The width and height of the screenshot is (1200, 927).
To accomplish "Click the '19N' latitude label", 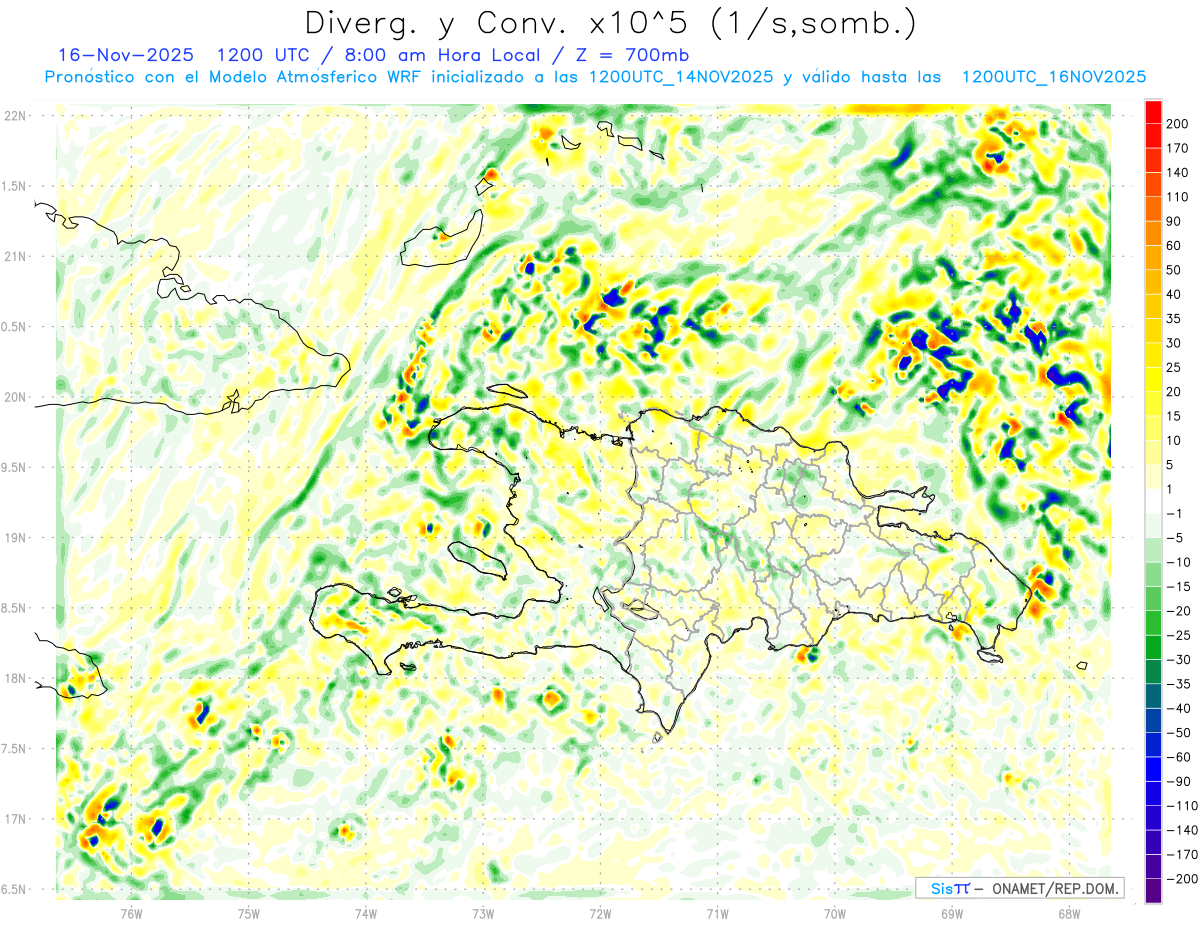I will [15, 538].
